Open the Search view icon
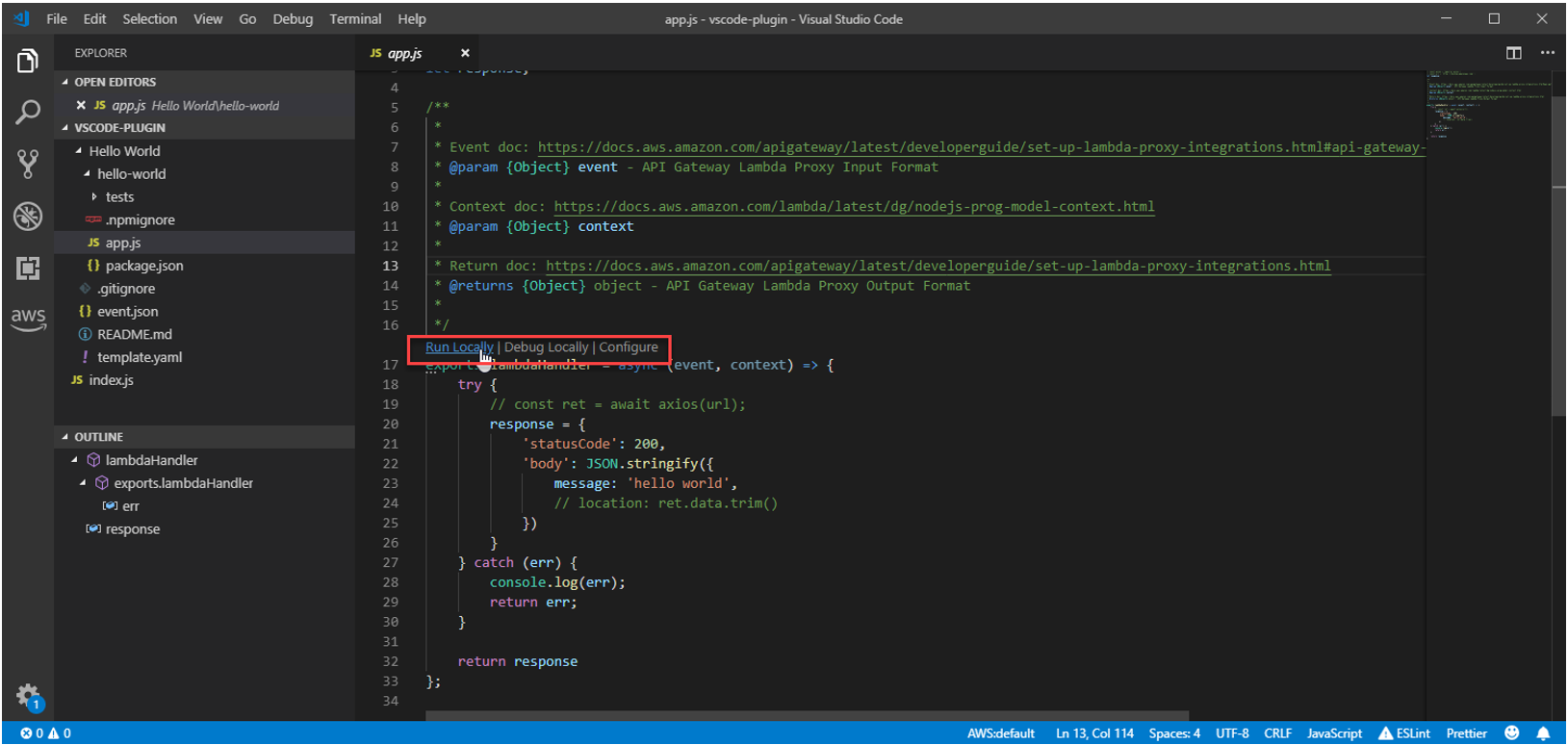This screenshot has width=1568, height=745. (x=28, y=113)
